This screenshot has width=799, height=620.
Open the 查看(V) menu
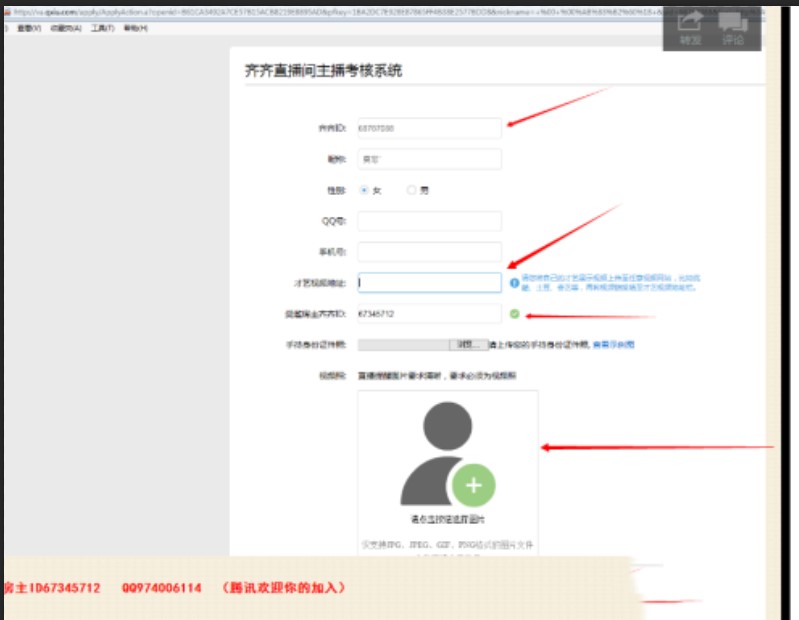[29, 28]
